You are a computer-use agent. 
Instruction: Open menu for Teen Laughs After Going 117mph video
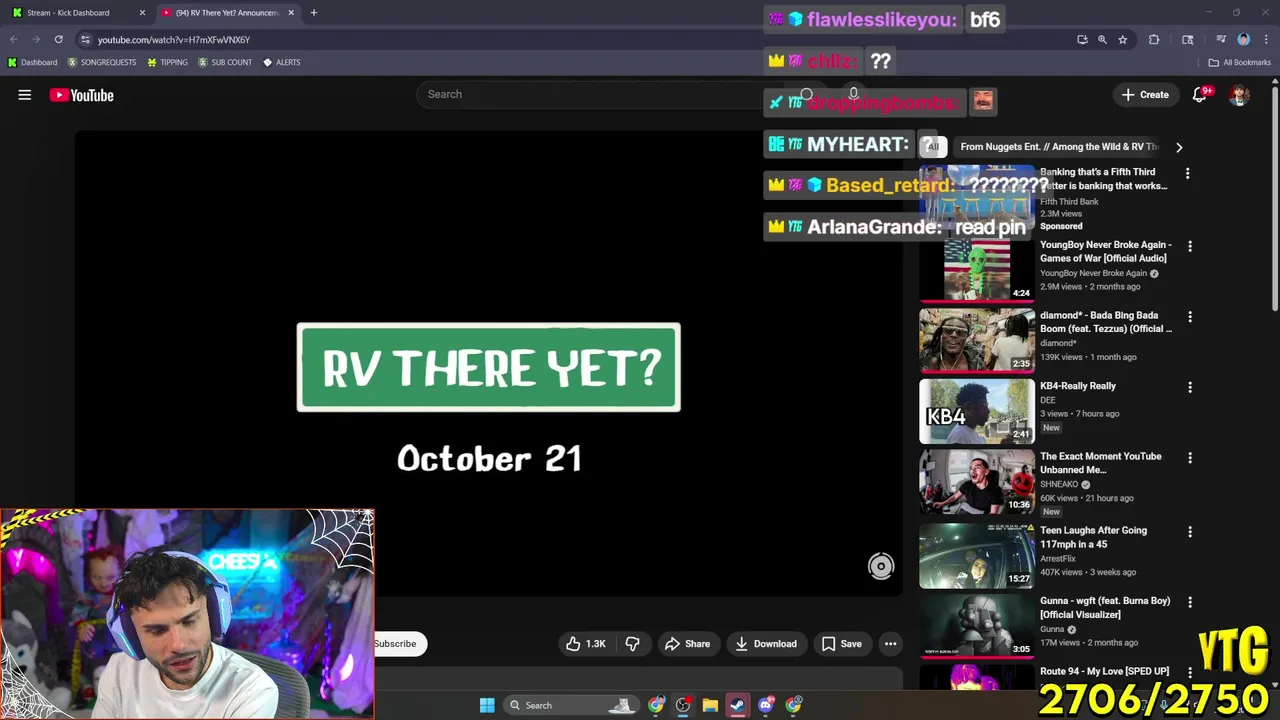click(1190, 532)
